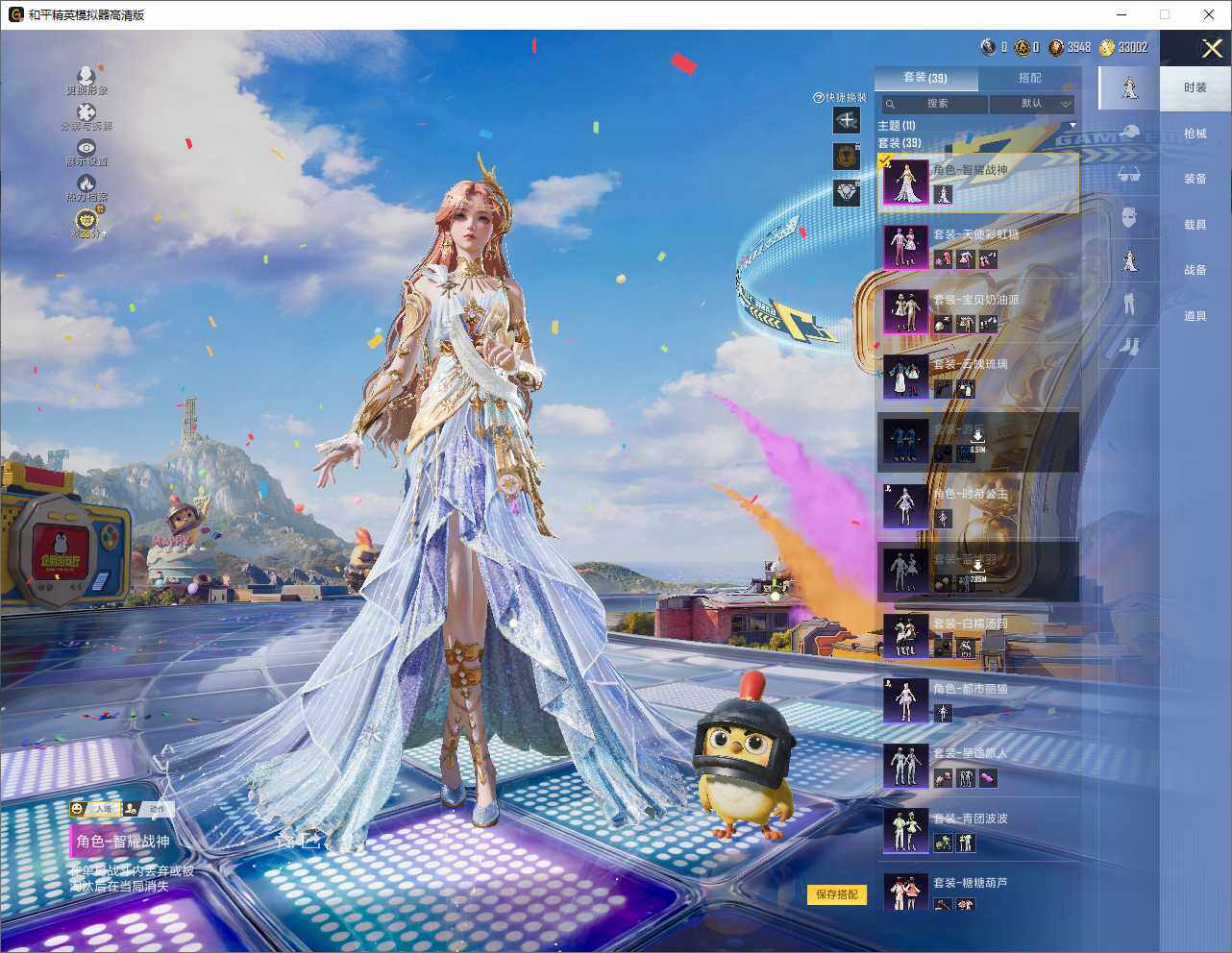Click the 快捷换装 help question mark
This screenshot has height=953, width=1232.
pos(819,97)
